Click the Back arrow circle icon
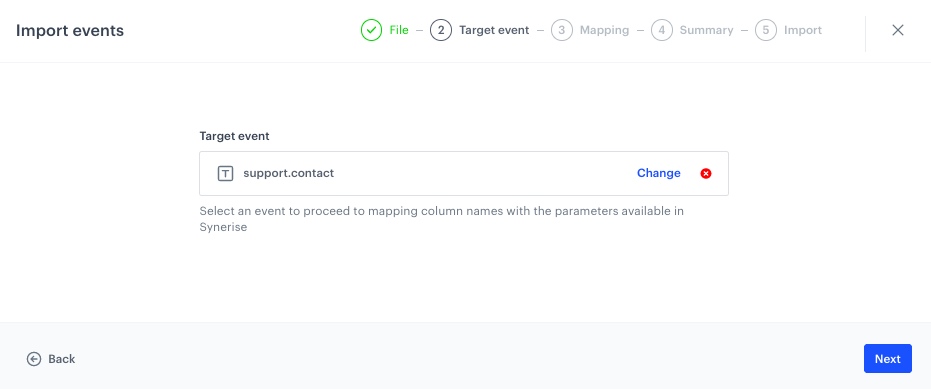 click(34, 359)
